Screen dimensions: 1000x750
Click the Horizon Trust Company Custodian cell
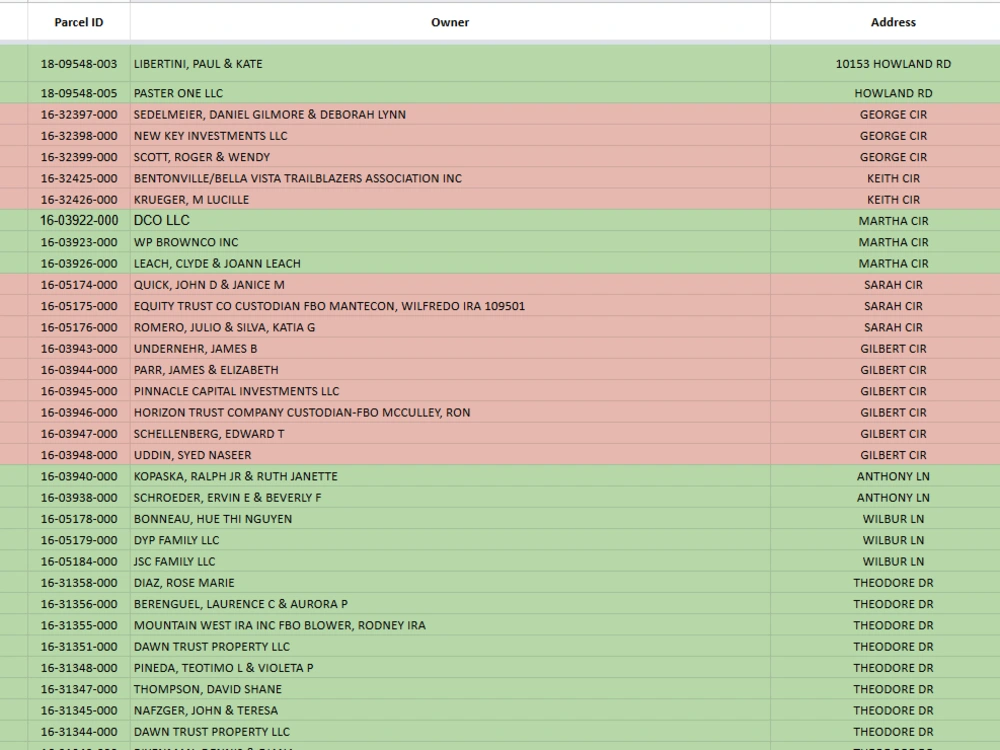(450, 413)
